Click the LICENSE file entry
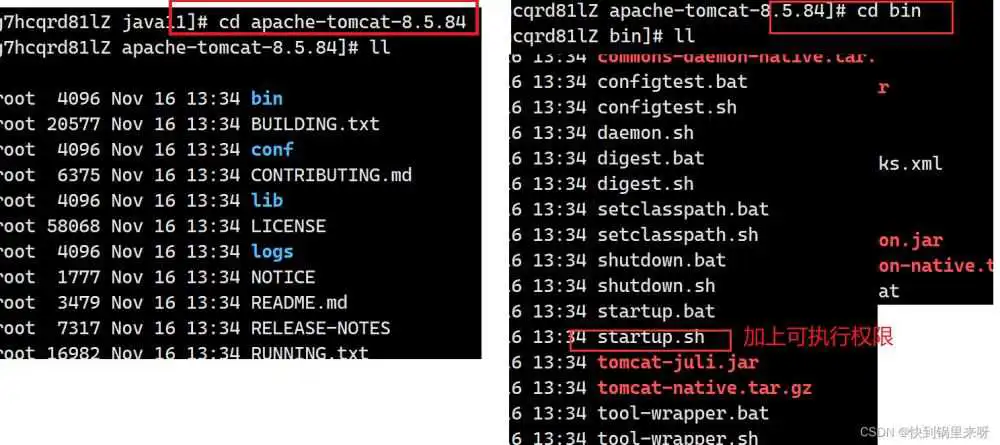 (x=288, y=226)
